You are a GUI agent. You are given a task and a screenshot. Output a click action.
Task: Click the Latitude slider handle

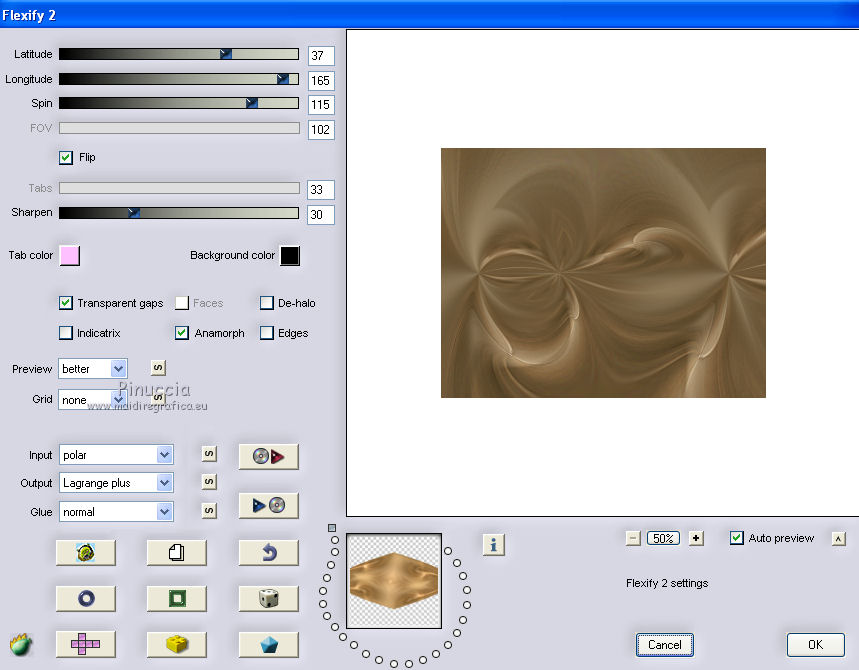(x=226, y=54)
